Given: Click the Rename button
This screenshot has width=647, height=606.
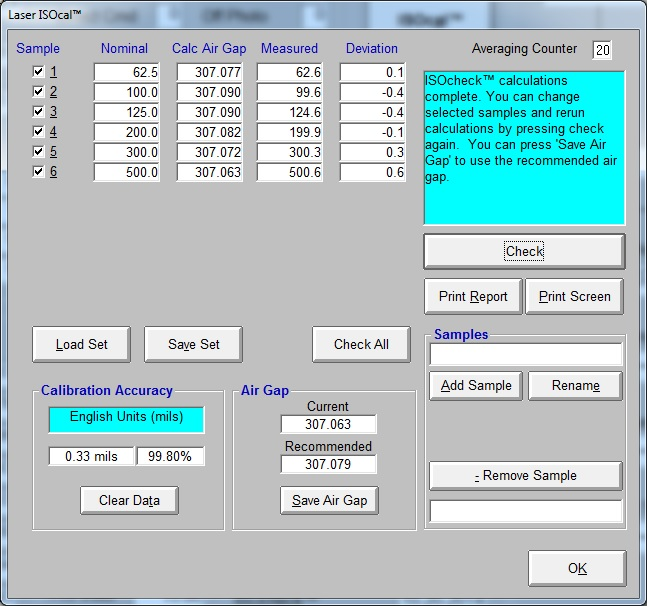Looking at the screenshot, I should point(576,386).
